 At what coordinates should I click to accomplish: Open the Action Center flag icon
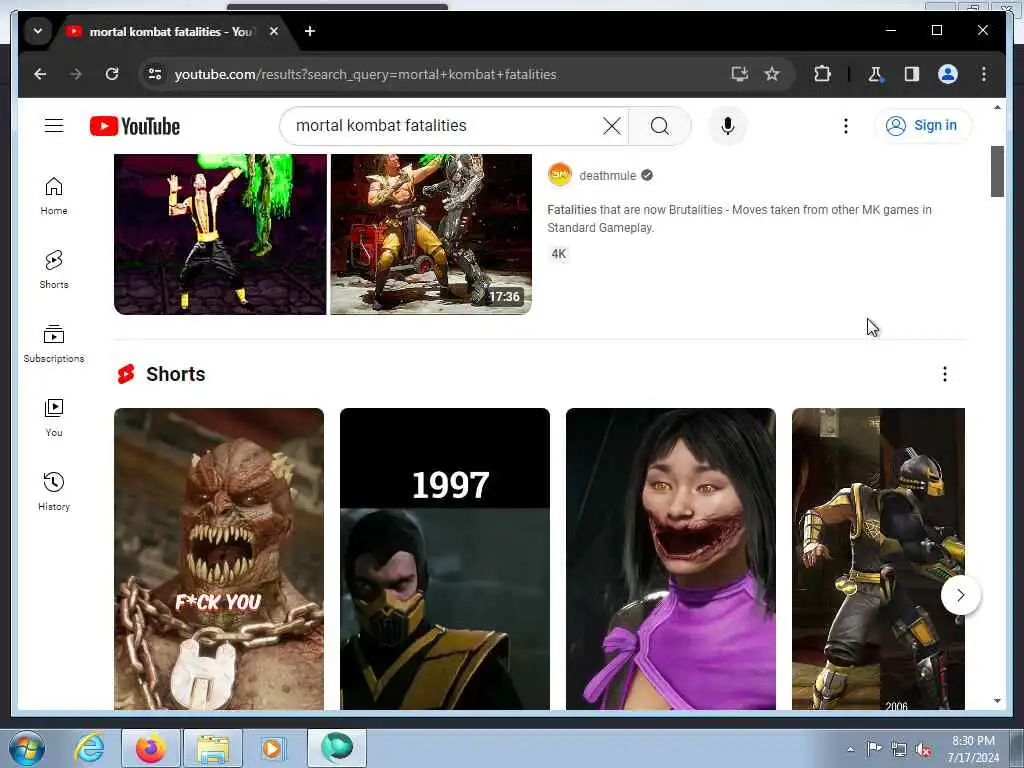click(x=874, y=749)
